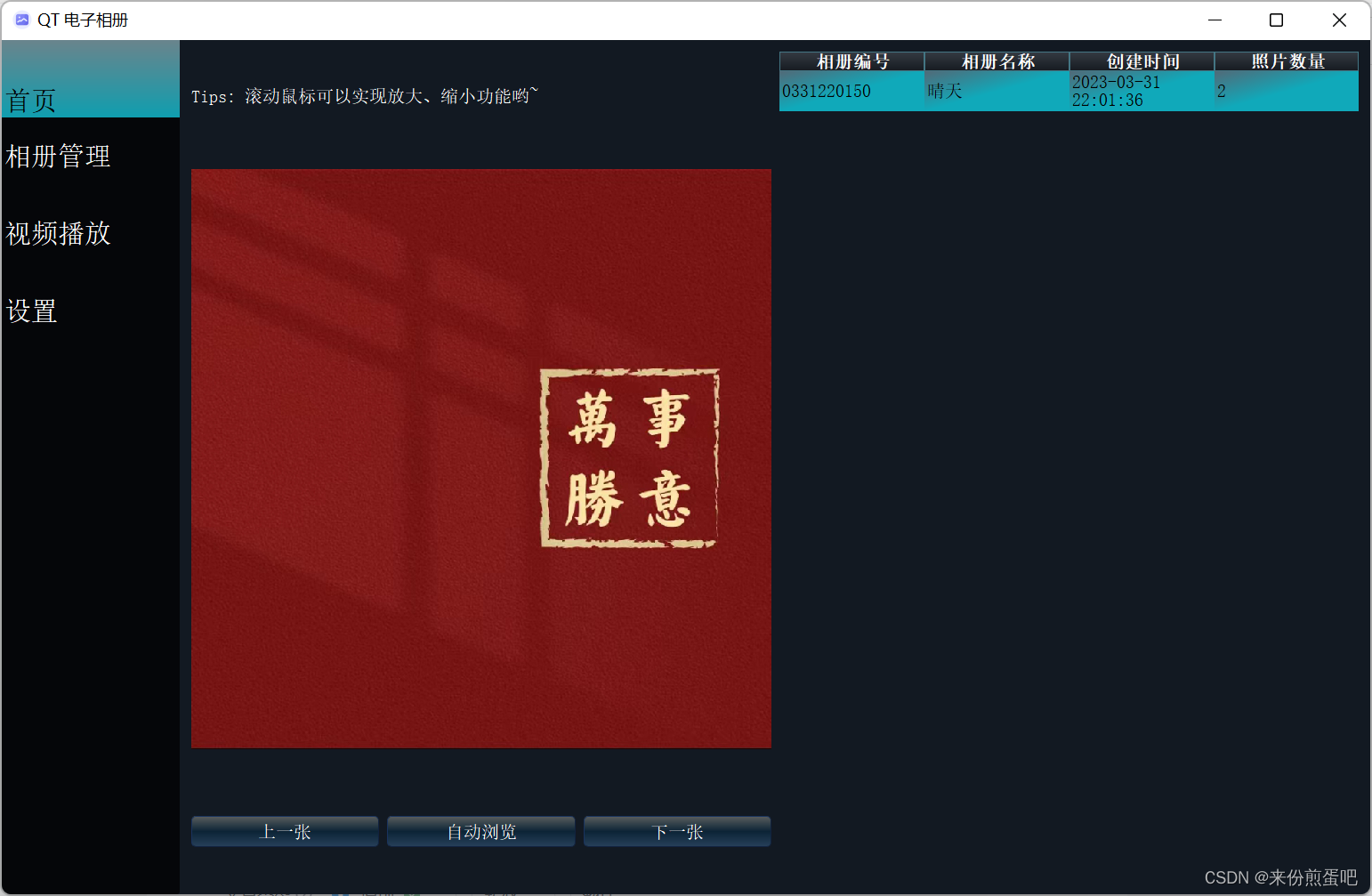Viewport: 1372px width, 896px height.
Task: Sort by the 相册编号 column header
Action: point(851,61)
